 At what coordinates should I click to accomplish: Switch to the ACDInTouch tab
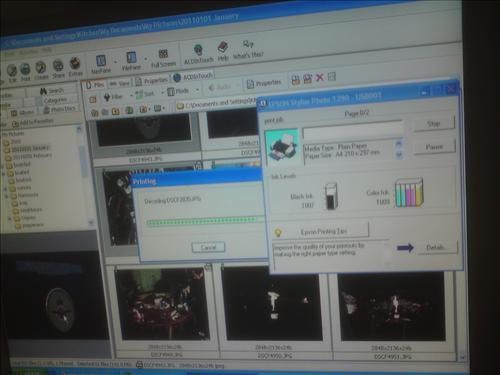coord(193,77)
